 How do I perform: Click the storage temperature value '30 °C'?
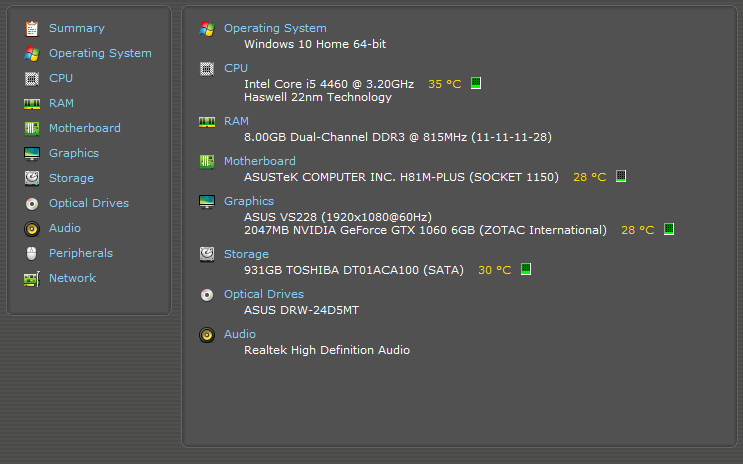[495, 270]
